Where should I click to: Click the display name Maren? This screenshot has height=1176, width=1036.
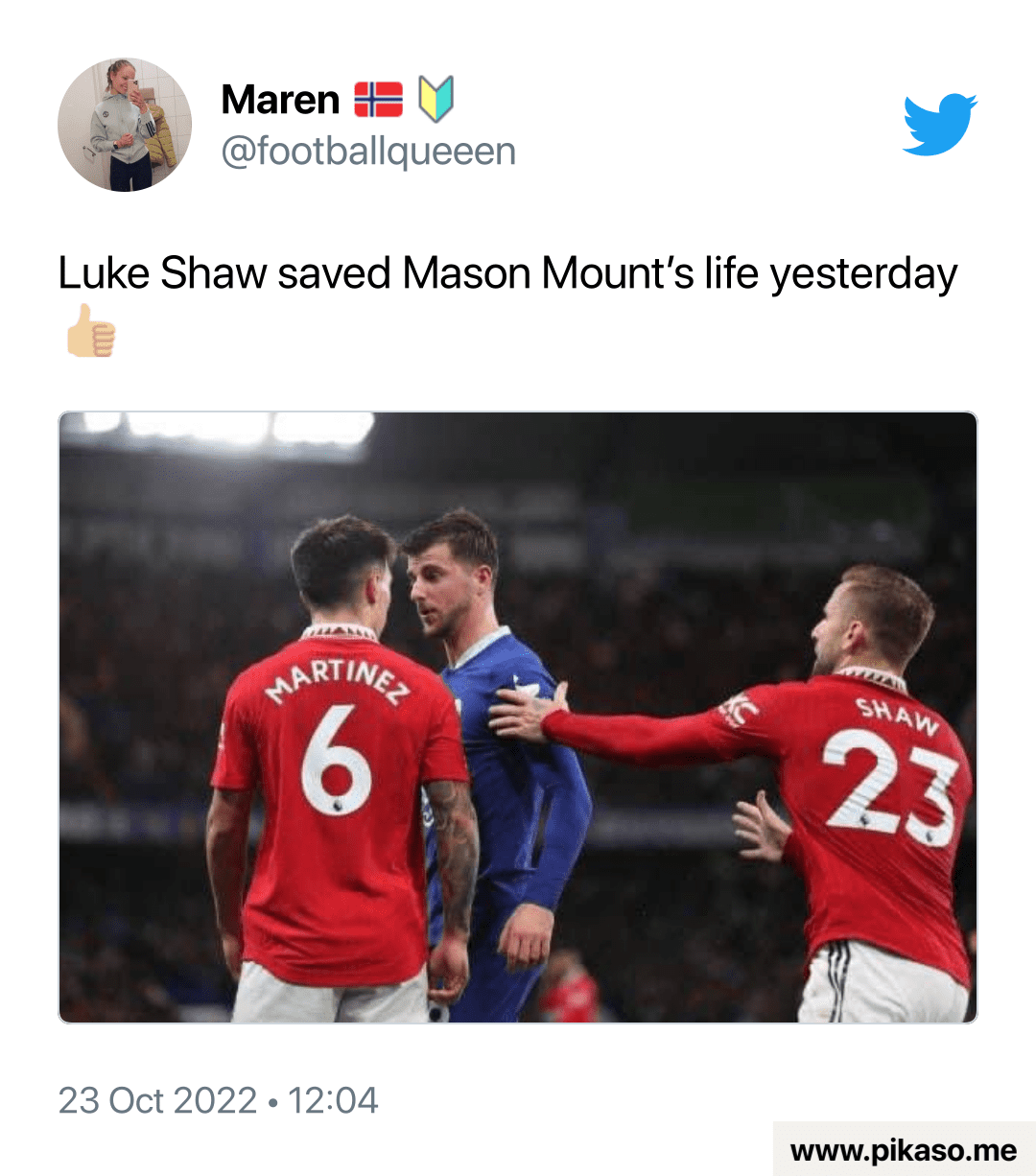pos(280,100)
